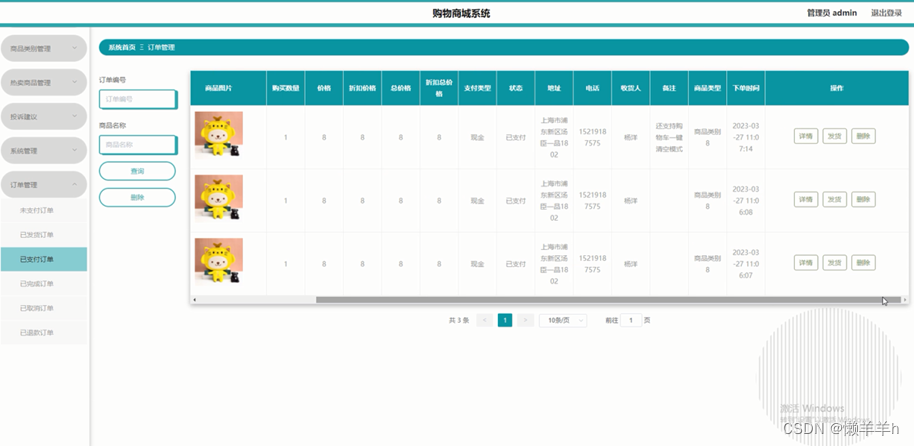Open the 10条/页 page size dropdown
The width and height of the screenshot is (914, 446).
point(563,320)
